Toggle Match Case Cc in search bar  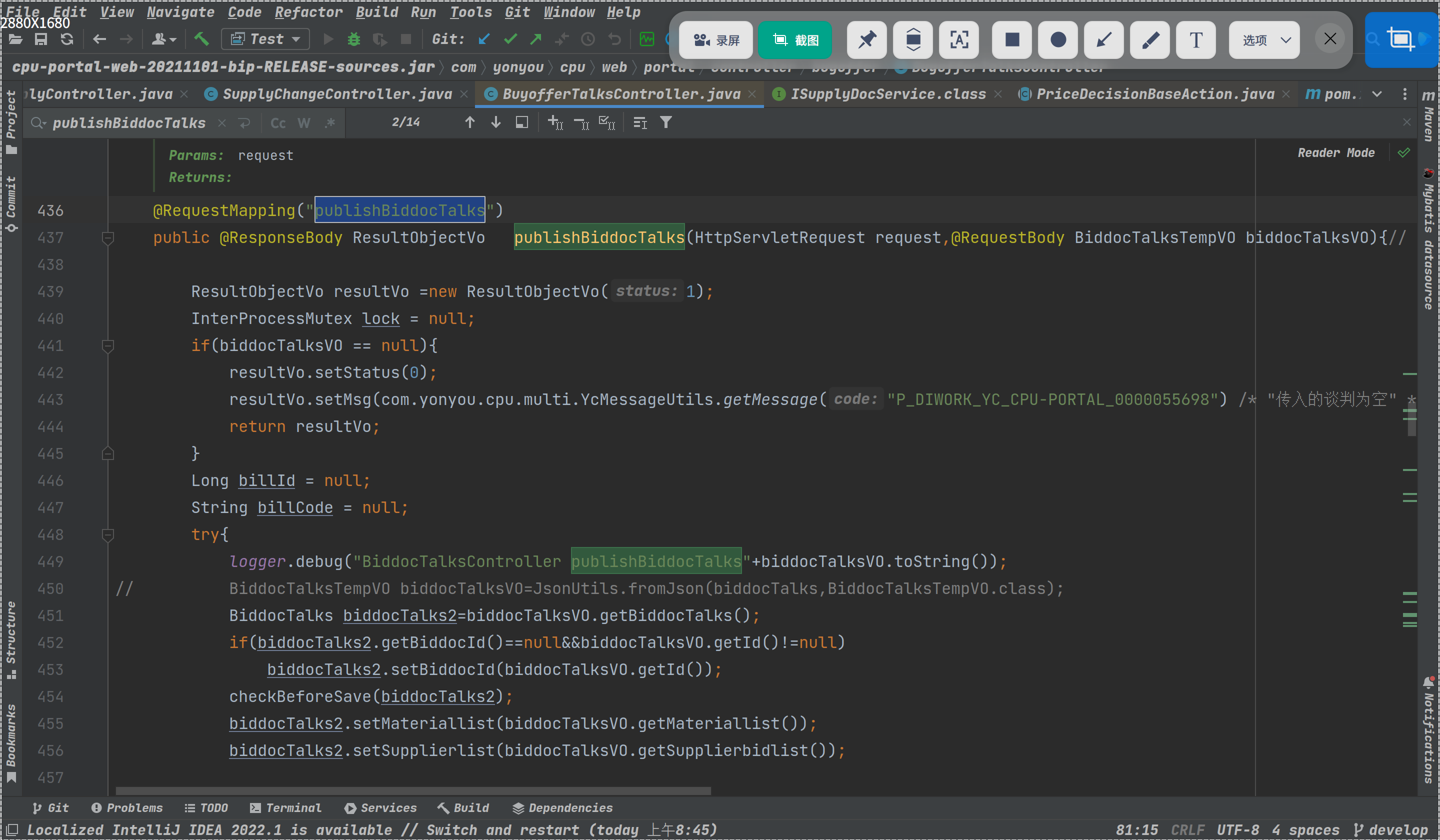pos(277,123)
